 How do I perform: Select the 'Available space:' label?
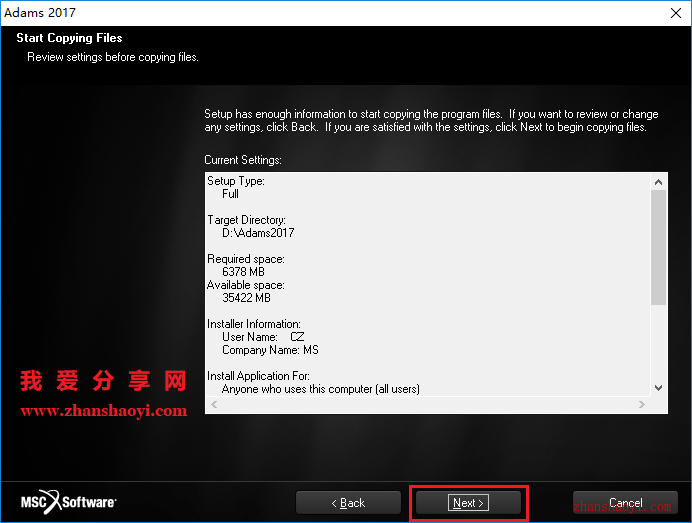(x=246, y=285)
